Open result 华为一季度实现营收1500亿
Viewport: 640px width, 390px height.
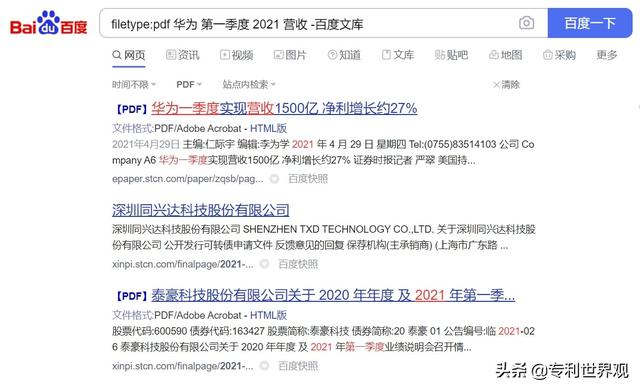click(284, 109)
